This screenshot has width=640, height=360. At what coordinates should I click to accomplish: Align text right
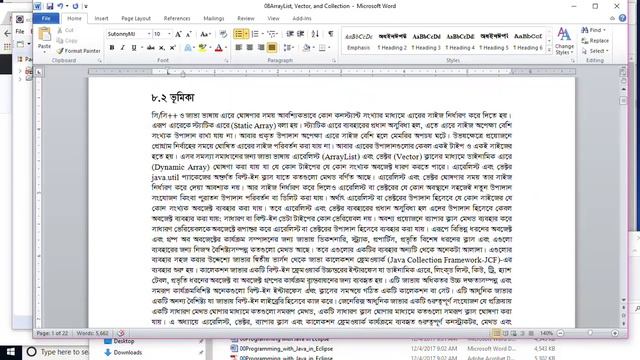click(260, 48)
